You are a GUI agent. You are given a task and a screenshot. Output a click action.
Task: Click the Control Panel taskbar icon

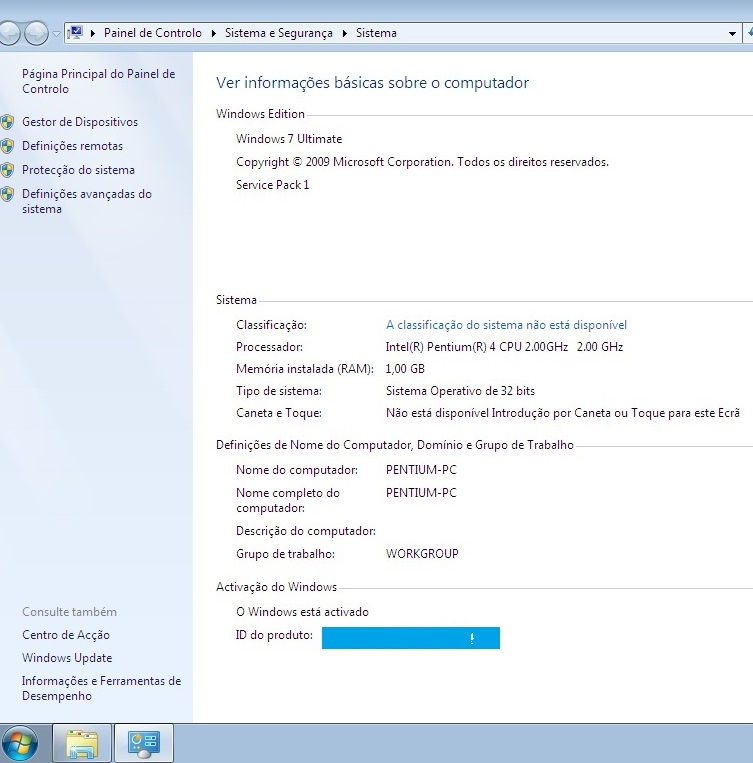tap(144, 743)
